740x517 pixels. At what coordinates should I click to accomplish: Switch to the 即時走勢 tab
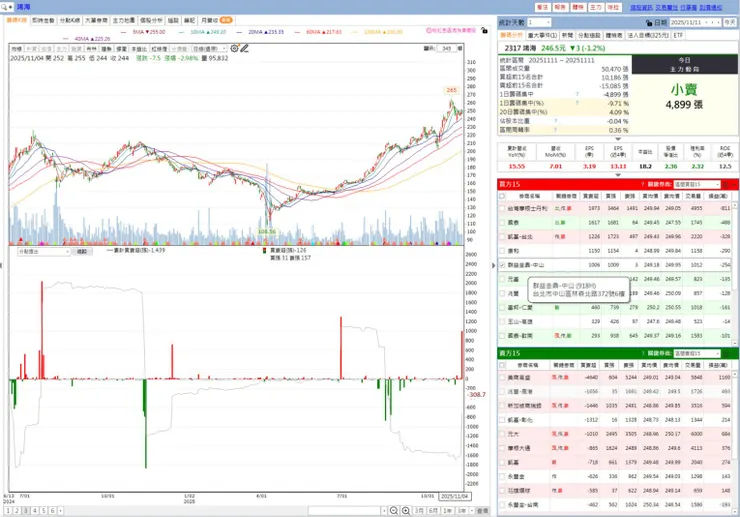[43, 20]
